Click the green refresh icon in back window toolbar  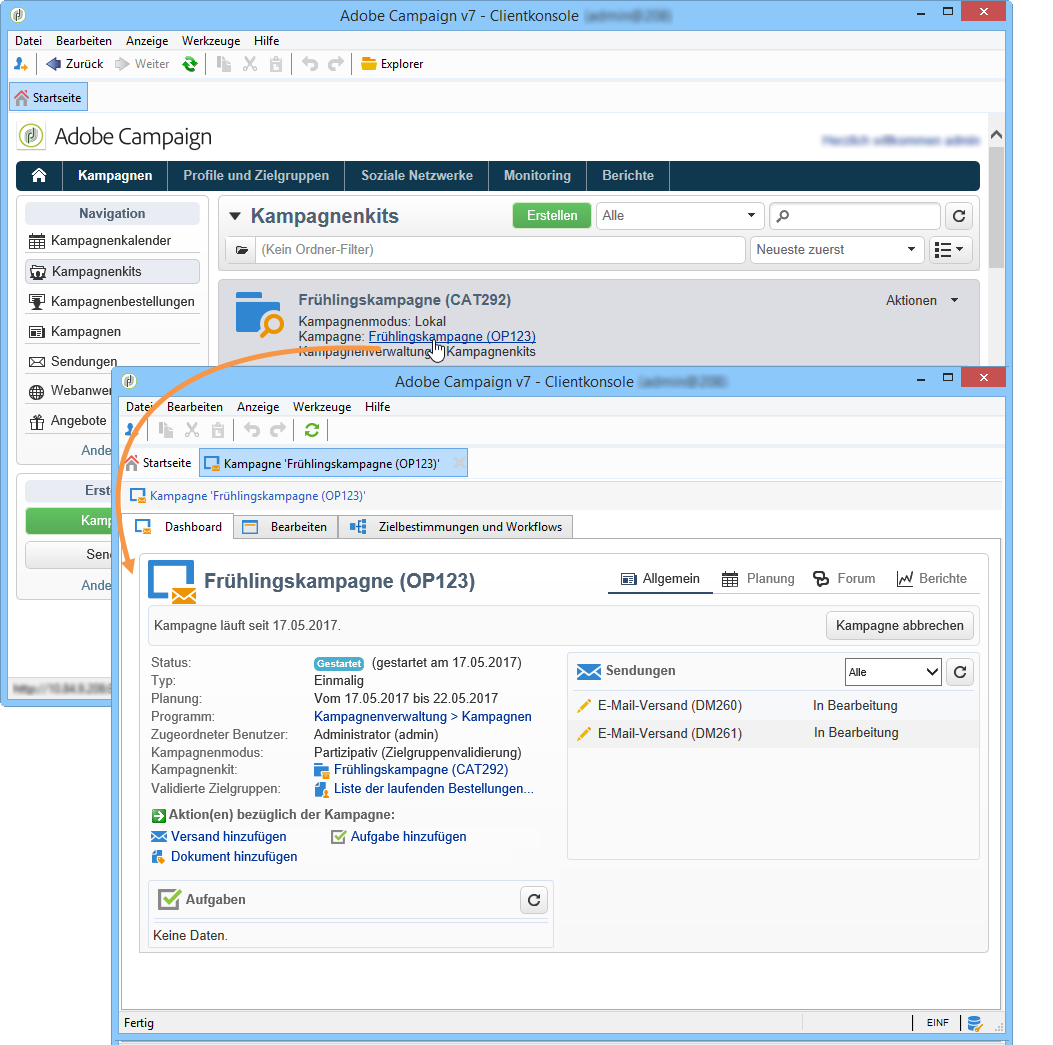click(x=190, y=64)
